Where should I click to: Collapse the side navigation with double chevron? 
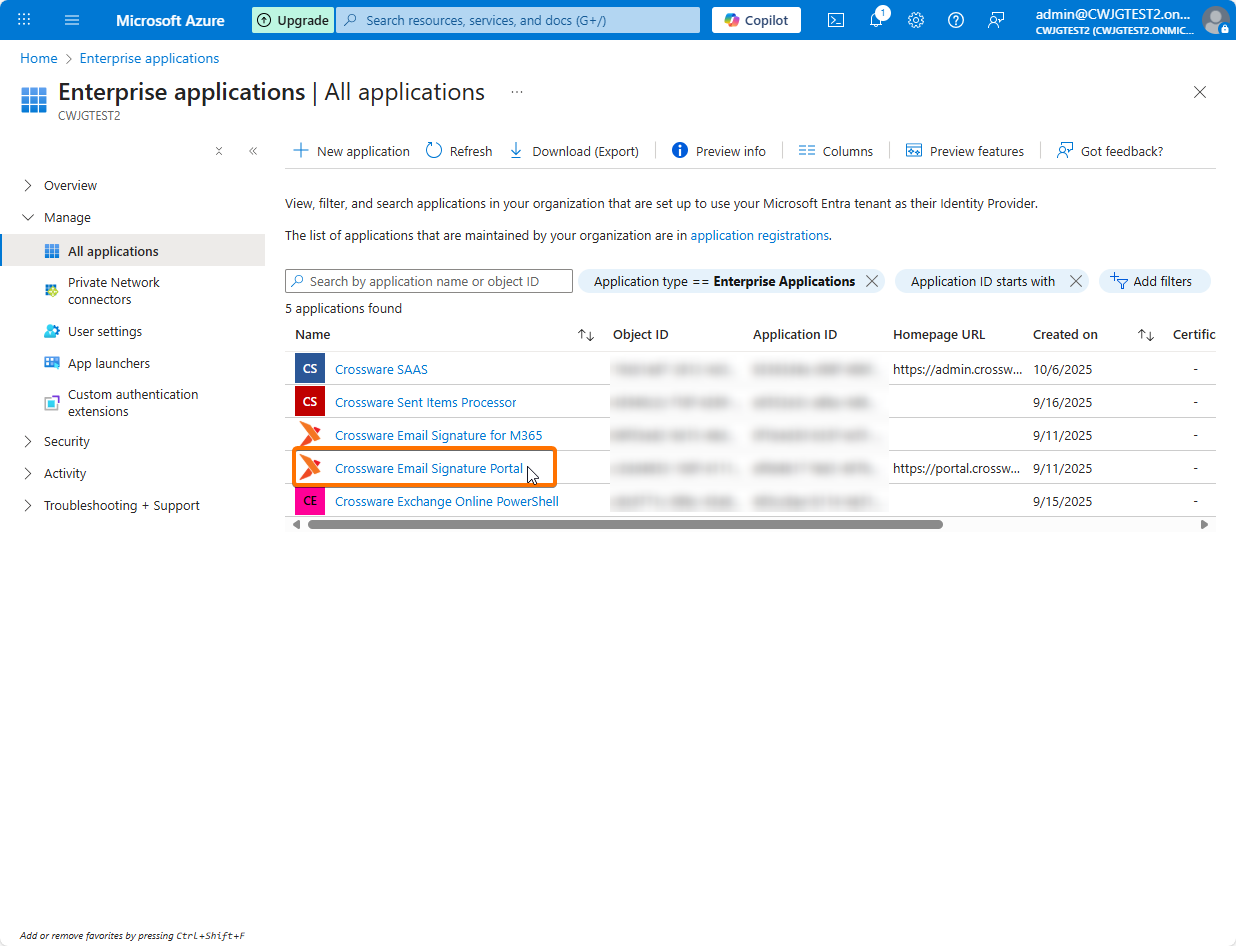(x=253, y=151)
